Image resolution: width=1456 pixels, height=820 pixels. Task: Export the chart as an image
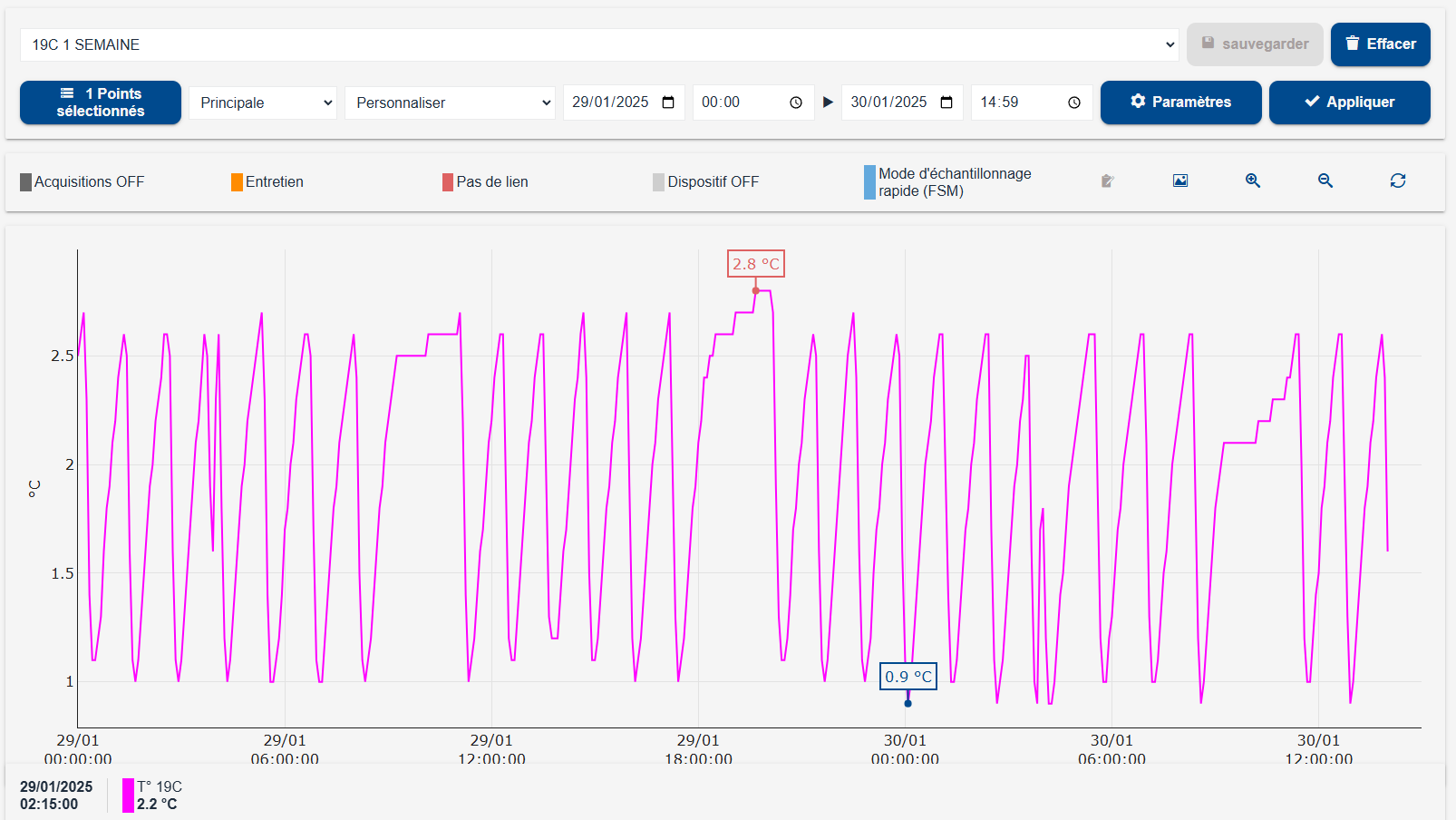pos(1179,181)
